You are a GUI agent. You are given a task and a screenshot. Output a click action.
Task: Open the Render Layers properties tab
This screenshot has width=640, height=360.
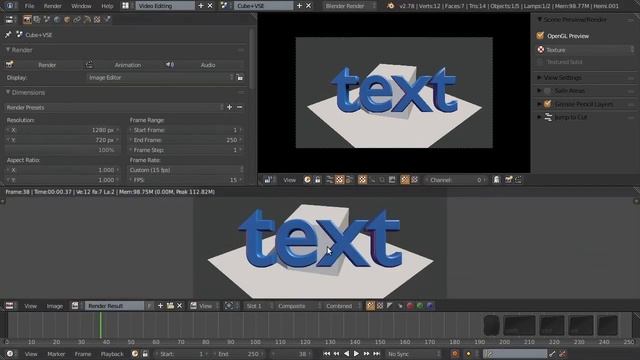point(37,20)
